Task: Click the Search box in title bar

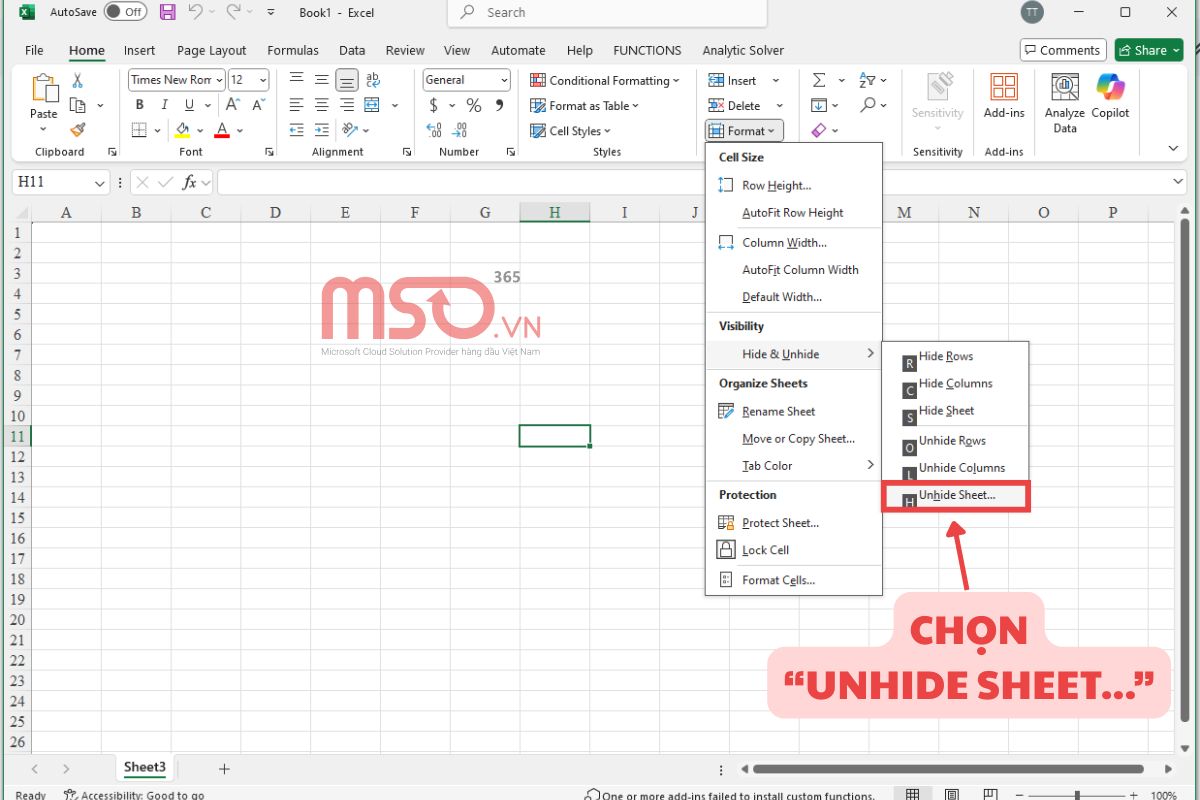Action: tap(607, 13)
